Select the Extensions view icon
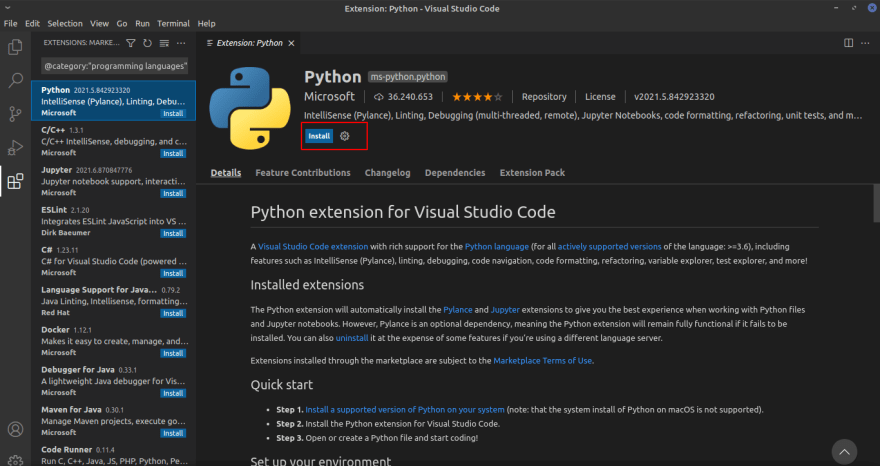Viewport: 880px width, 466px height. 15,181
